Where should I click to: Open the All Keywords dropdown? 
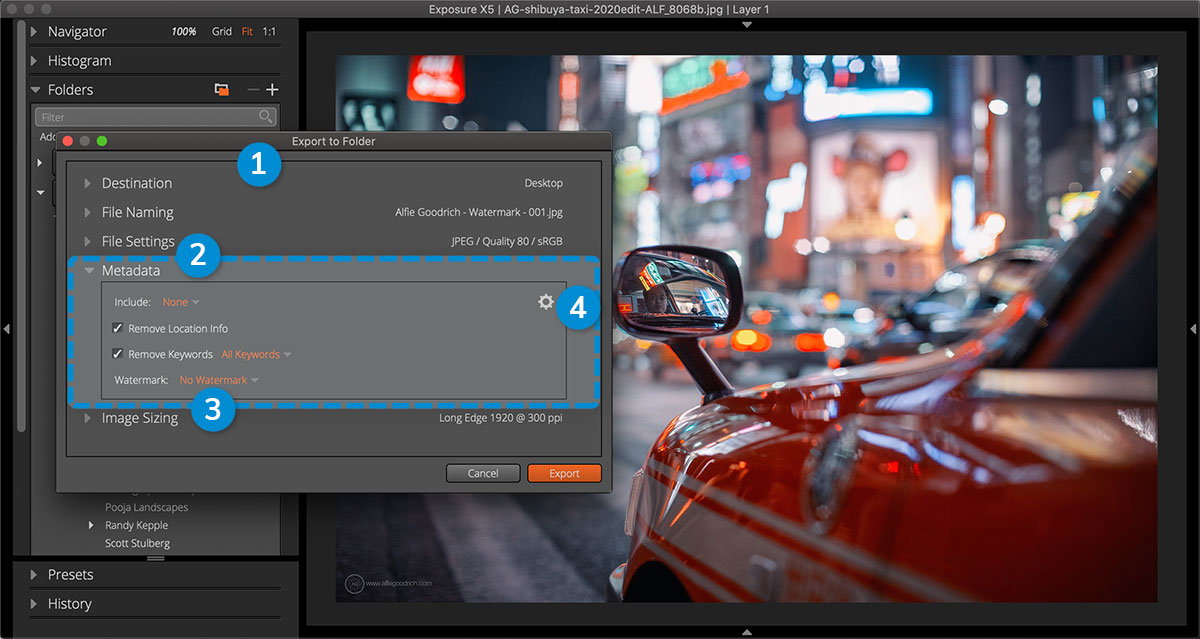pyautogui.click(x=256, y=354)
